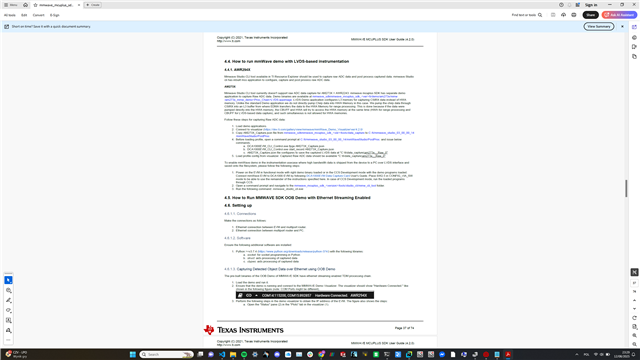This screenshot has height=360, width=640.
Task: Click the Windows Start button
Action: 133,354
